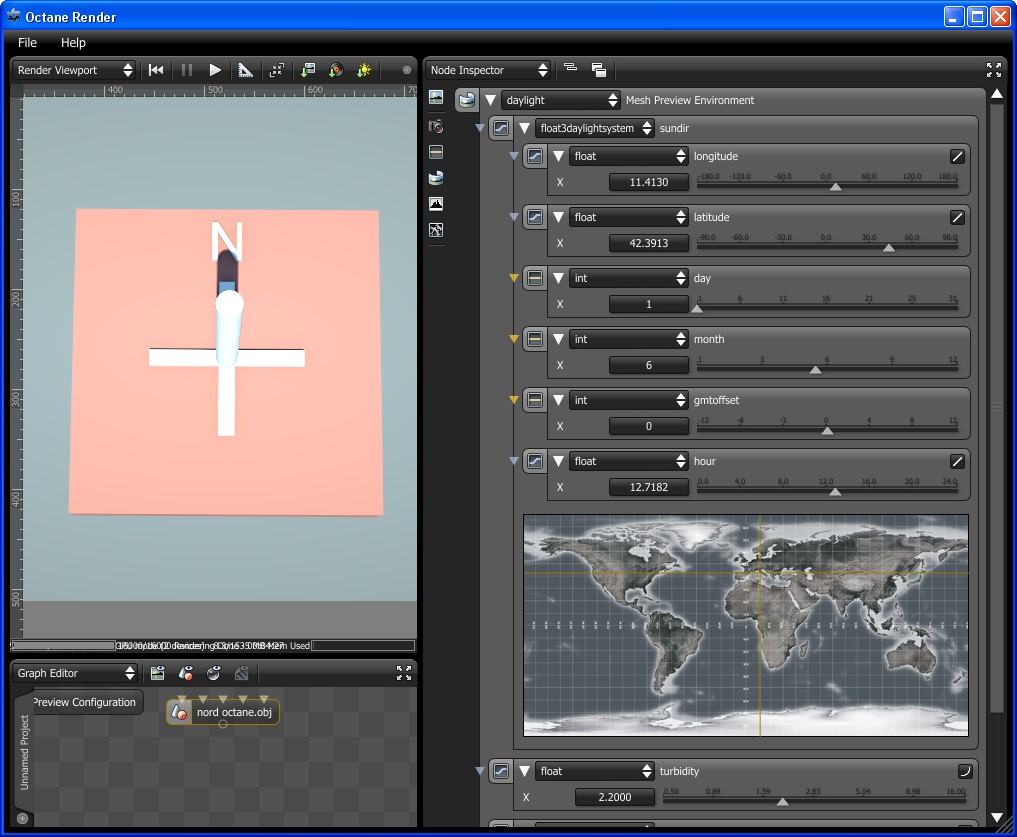This screenshot has height=837, width=1017.
Task: Open the float3daylightsystem type dropdown
Action: (x=595, y=128)
